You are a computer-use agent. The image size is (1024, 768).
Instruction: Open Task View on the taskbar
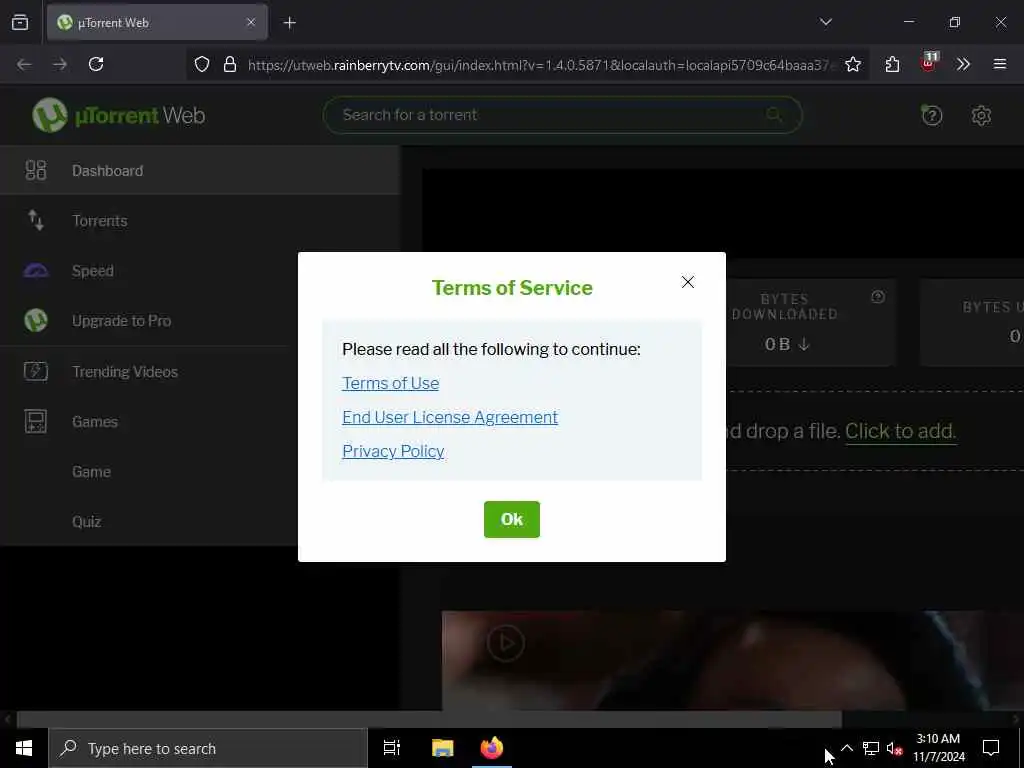pos(392,748)
